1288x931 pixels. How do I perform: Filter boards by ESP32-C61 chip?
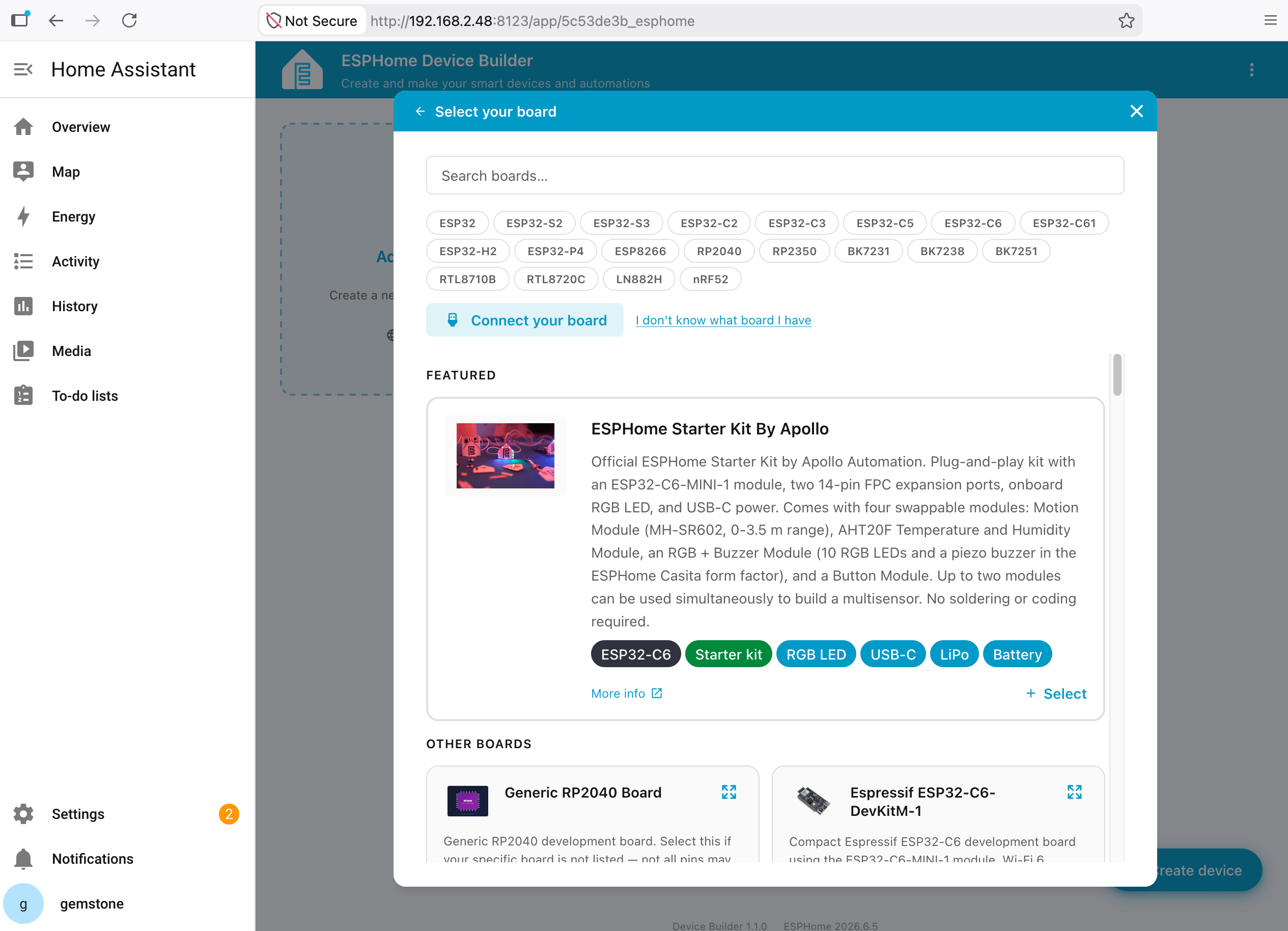point(1064,223)
